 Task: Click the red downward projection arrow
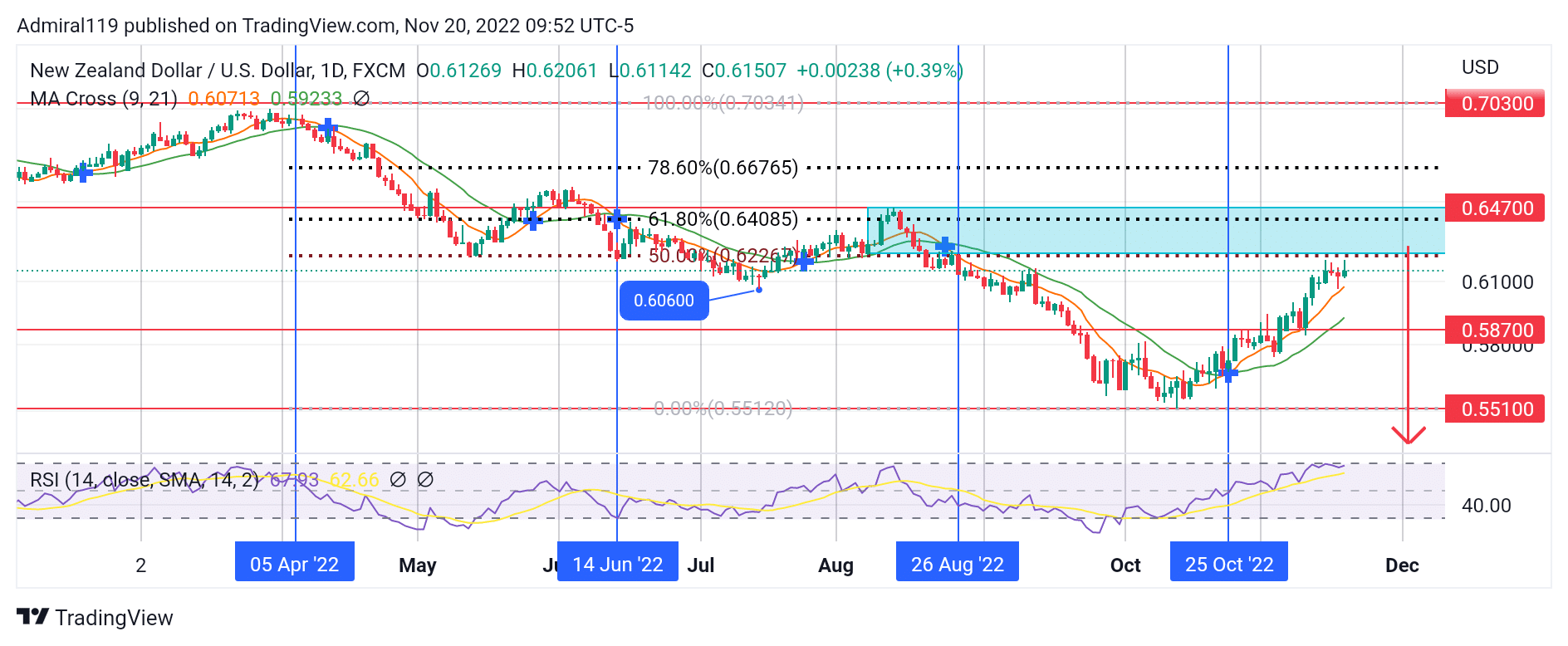coord(1409,345)
